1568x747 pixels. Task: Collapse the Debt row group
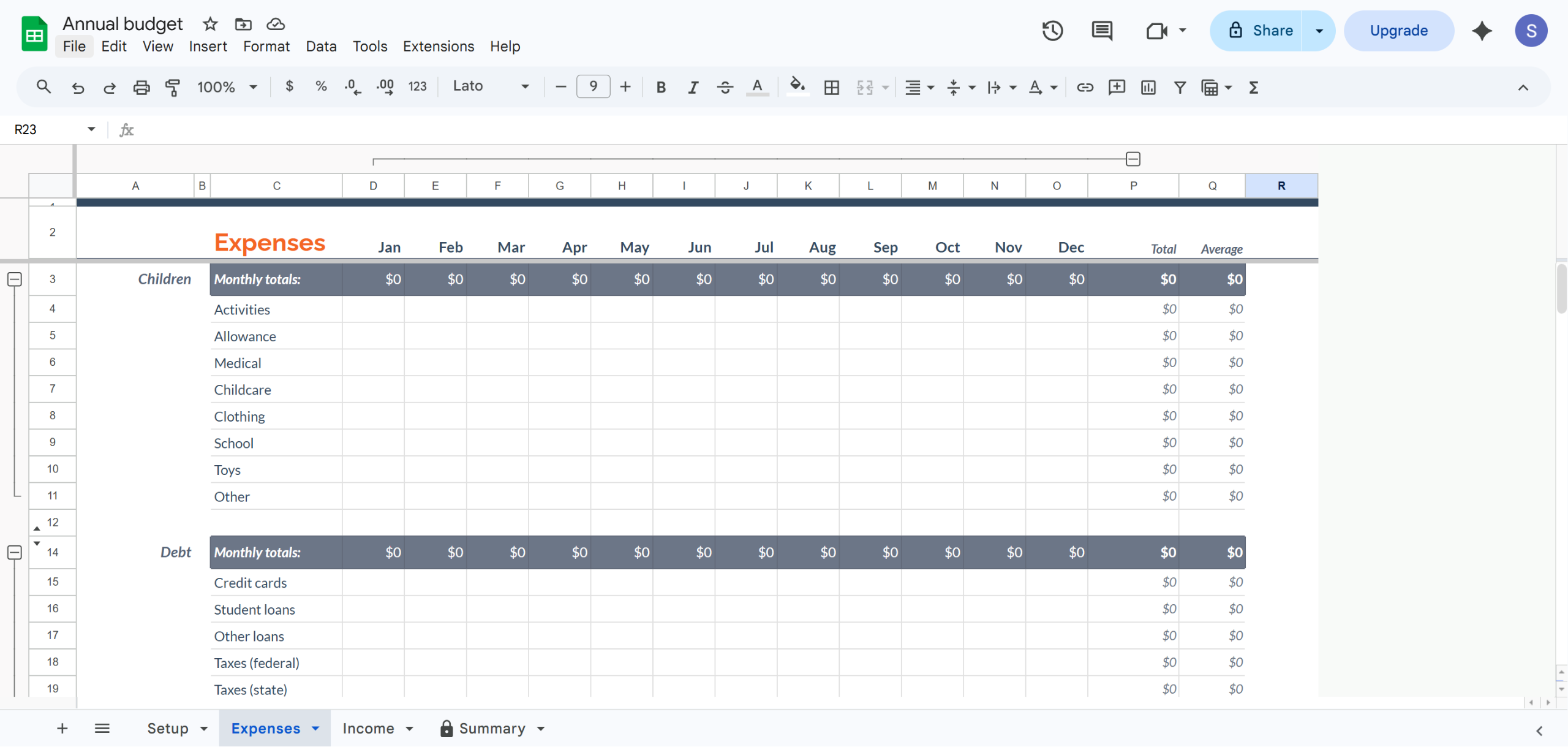pos(15,552)
